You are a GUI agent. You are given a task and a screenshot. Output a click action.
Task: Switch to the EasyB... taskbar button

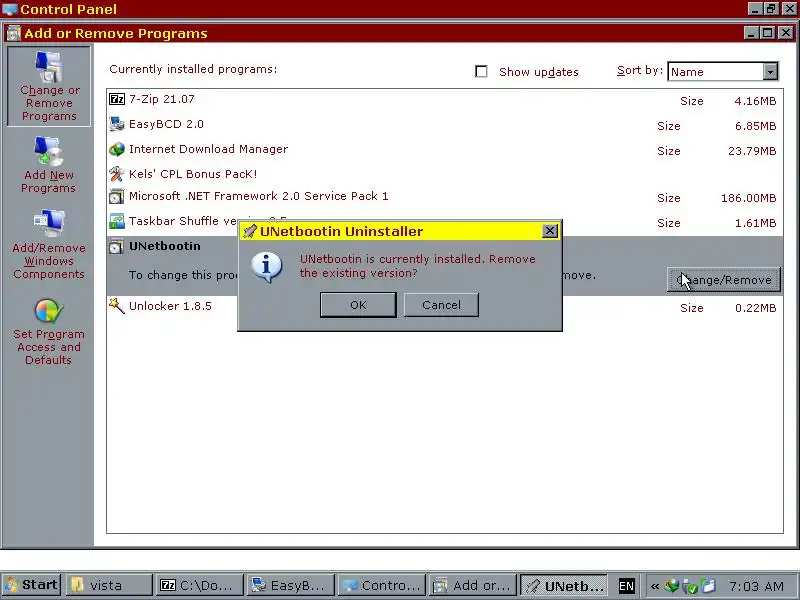click(290, 585)
